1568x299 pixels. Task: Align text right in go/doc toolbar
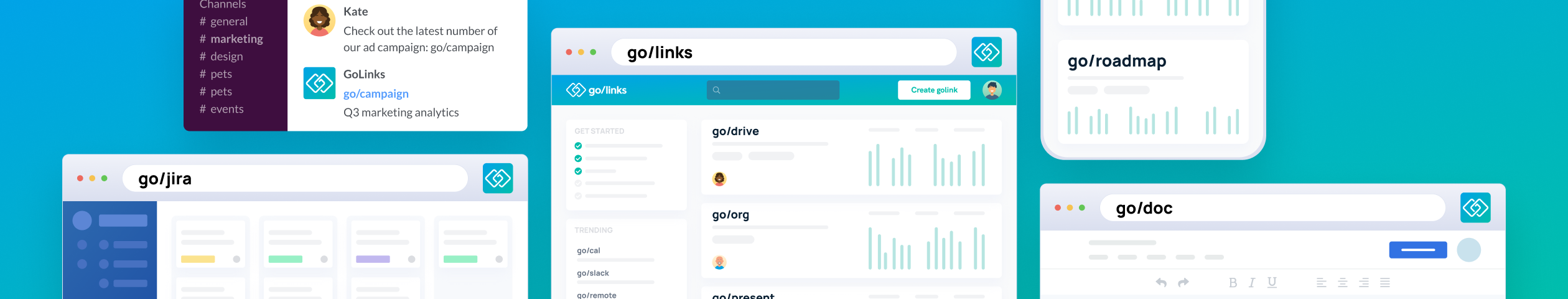[x=1364, y=283]
